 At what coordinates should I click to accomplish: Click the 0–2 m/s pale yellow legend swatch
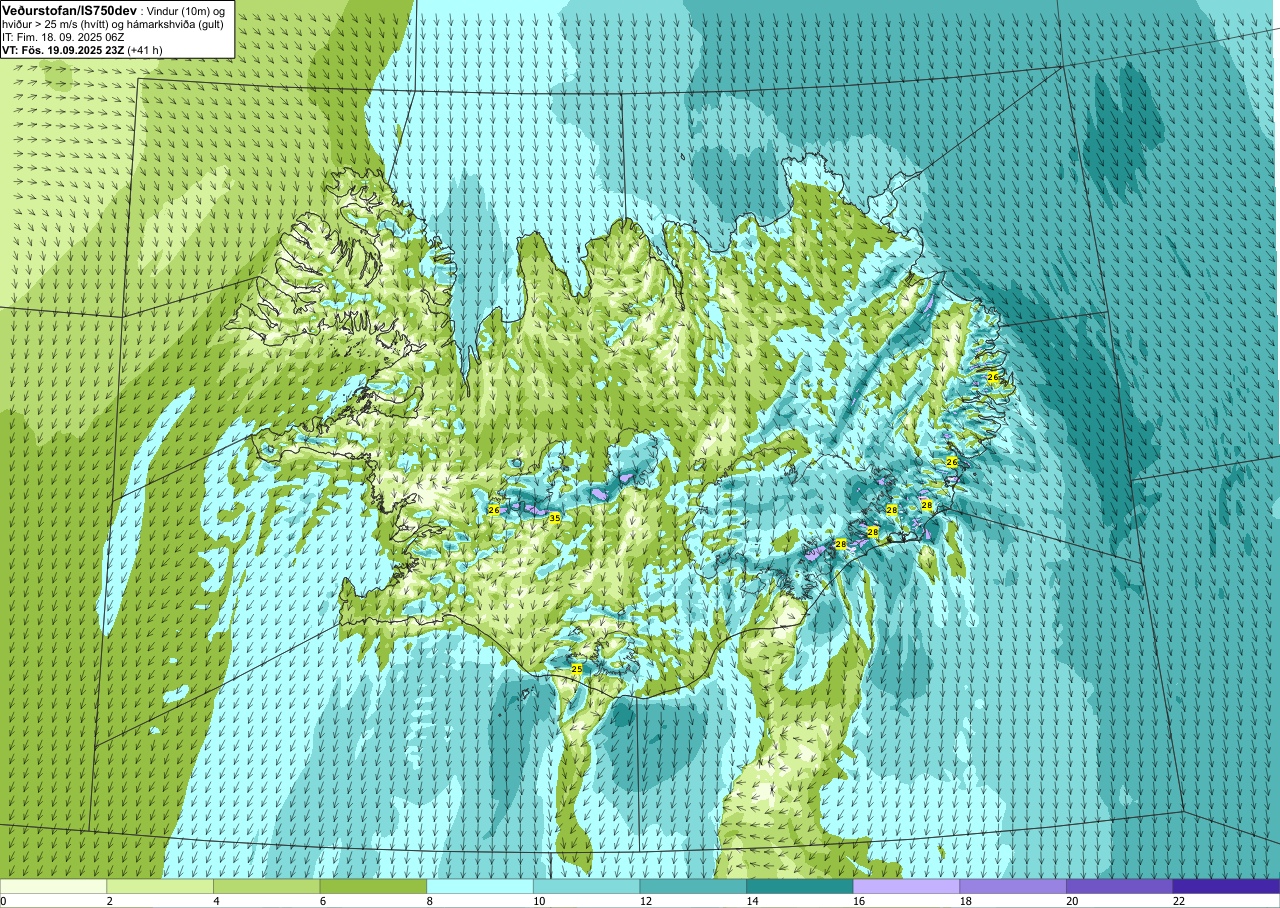click(x=53, y=886)
